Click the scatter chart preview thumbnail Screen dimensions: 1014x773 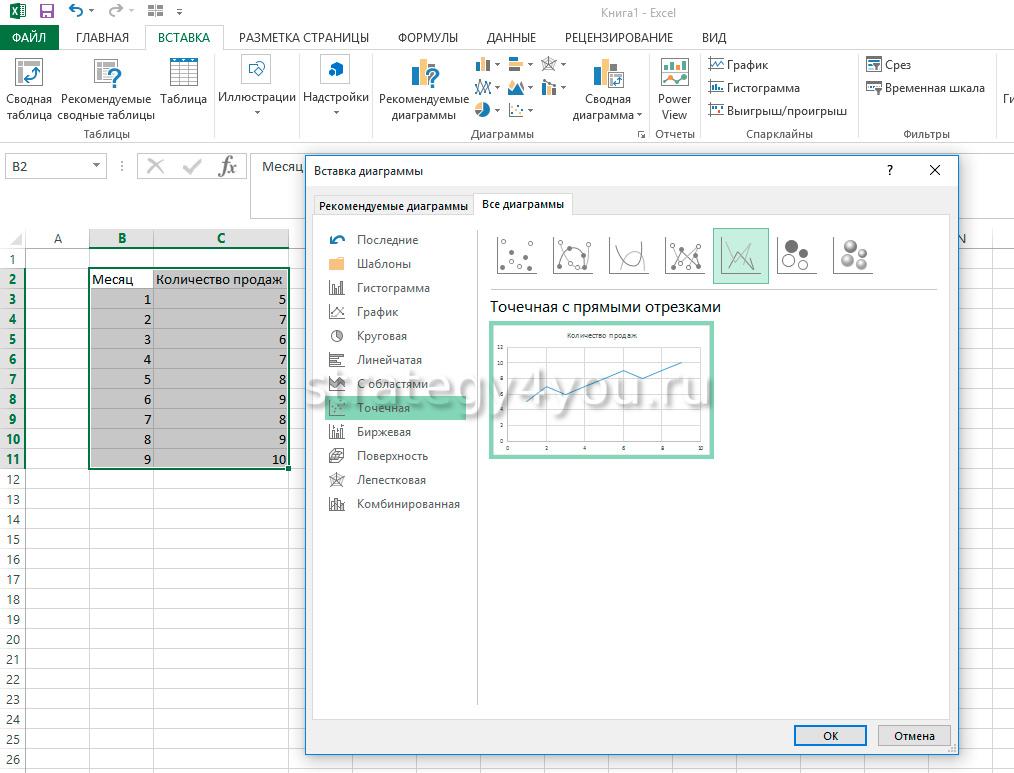[x=601, y=391]
